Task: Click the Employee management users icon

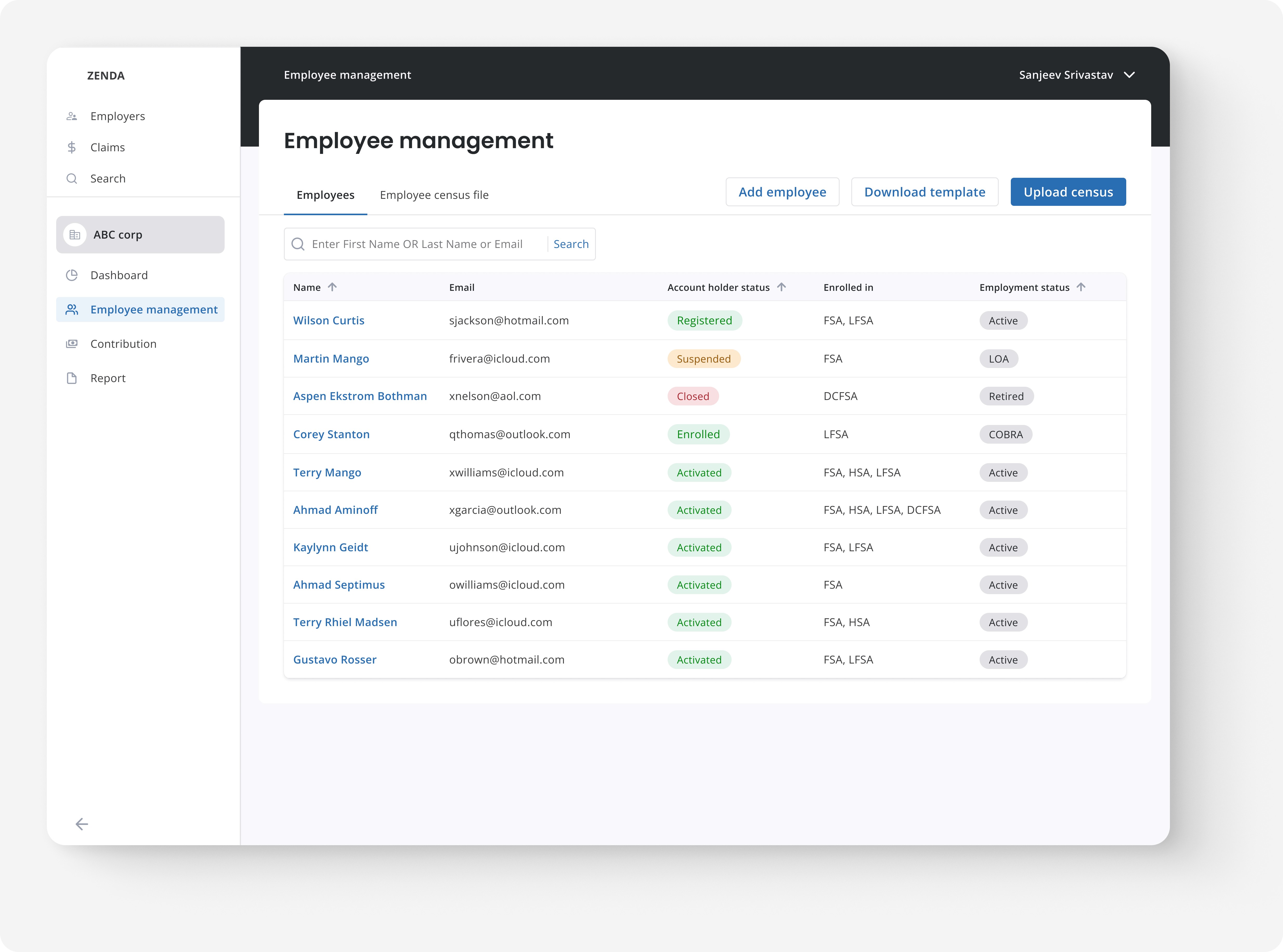Action: 71,310
